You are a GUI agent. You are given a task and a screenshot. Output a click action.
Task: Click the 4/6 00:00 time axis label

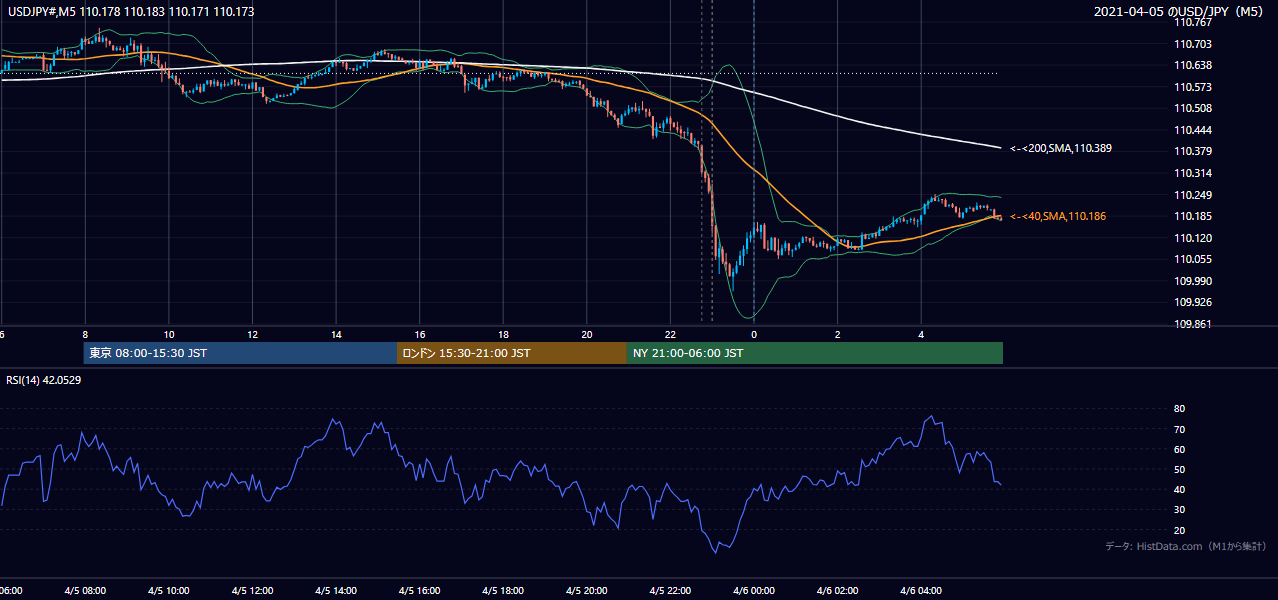pyautogui.click(x=754, y=591)
